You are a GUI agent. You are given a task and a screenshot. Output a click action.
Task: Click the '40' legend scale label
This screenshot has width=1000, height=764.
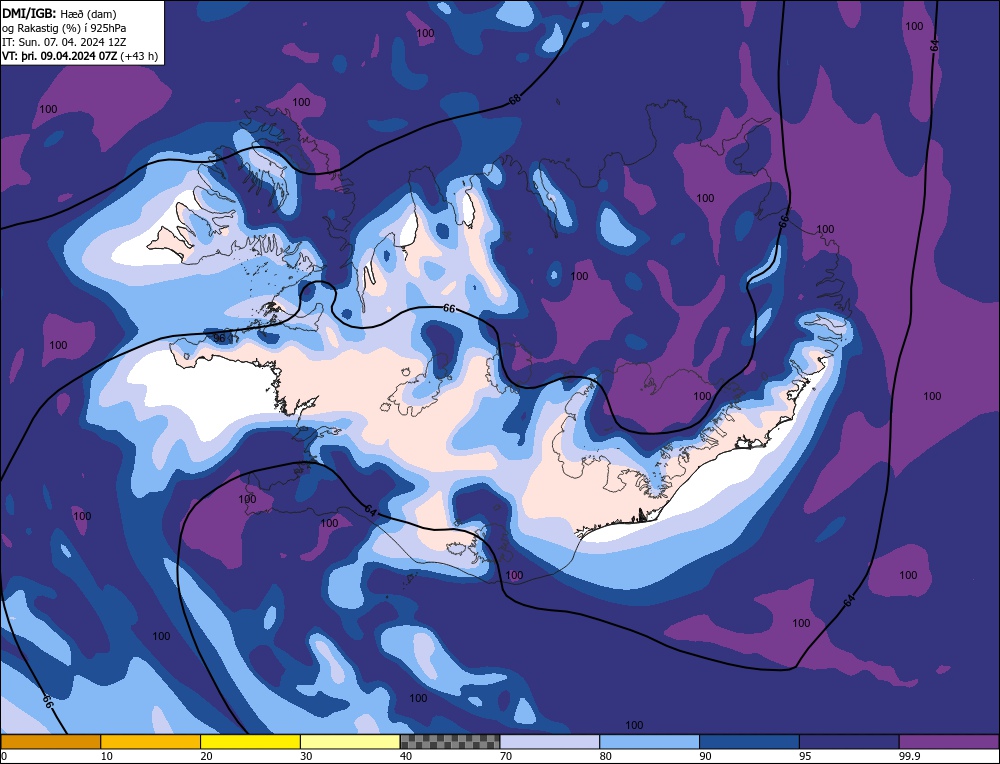click(x=406, y=756)
